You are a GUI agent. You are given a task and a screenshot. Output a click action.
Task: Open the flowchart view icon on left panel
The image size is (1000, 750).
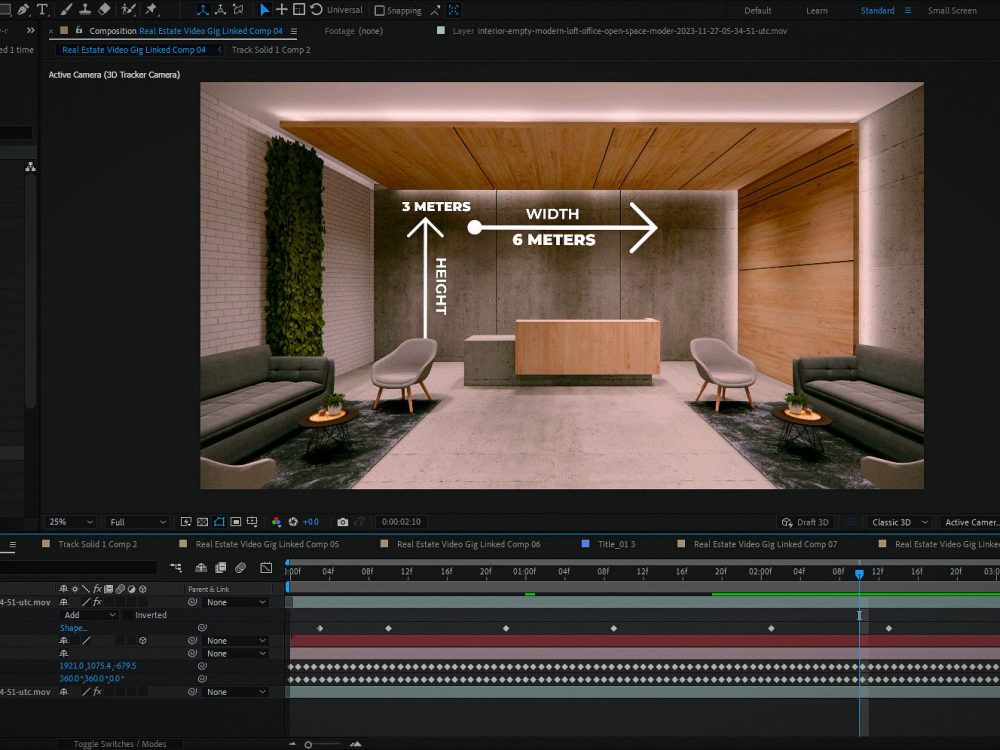point(30,167)
